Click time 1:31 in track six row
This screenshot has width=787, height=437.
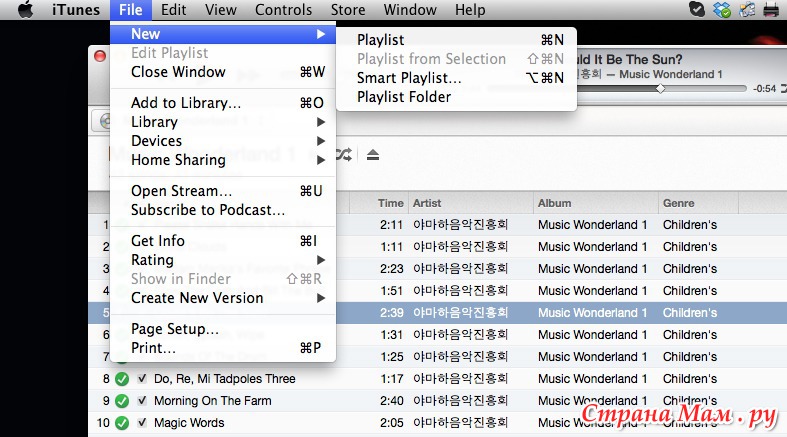click(x=391, y=335)
